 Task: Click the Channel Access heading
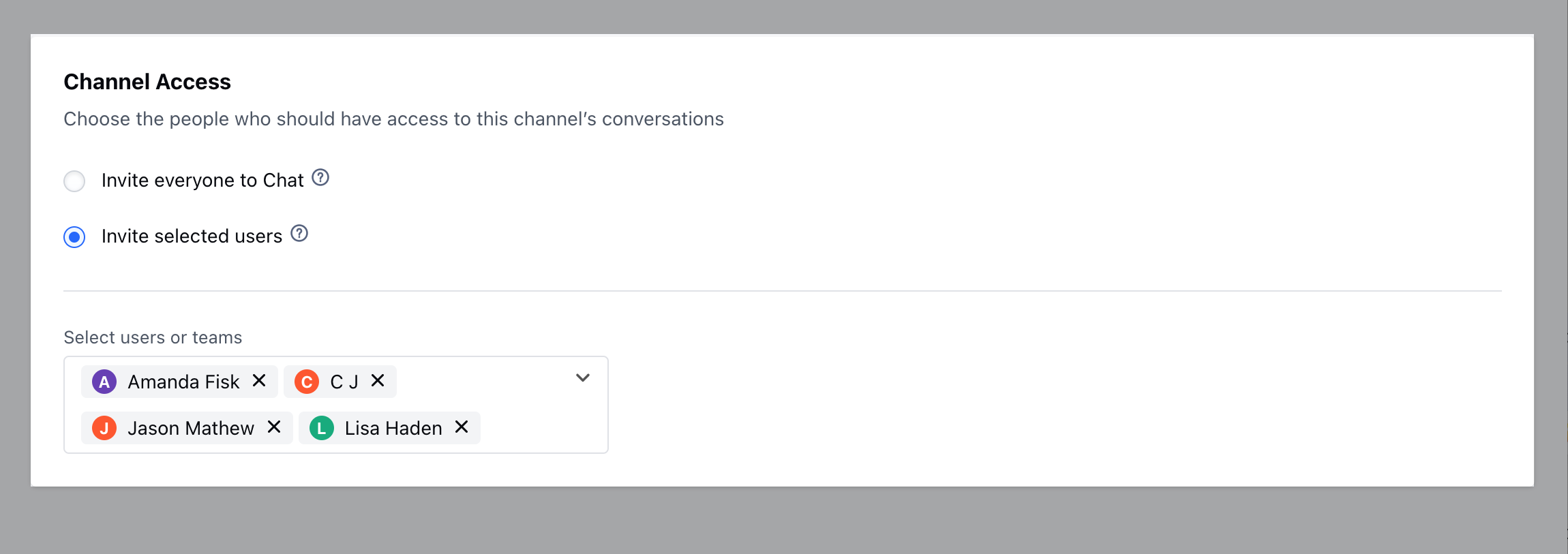[x=147, y=82]
